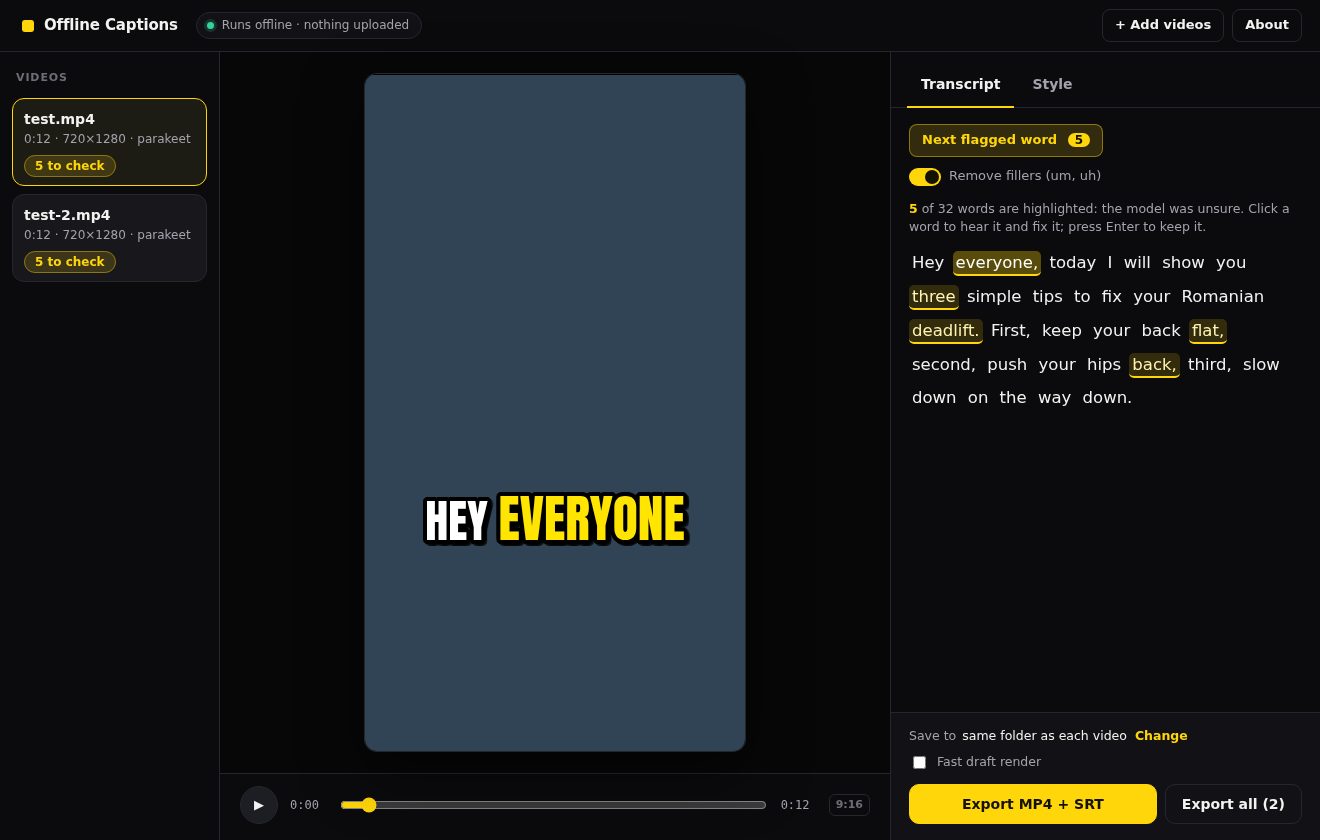Image resolution: width=1320 pixels, height=840 pixels.
Task: Click the green offline status dot
Action: 210,26
